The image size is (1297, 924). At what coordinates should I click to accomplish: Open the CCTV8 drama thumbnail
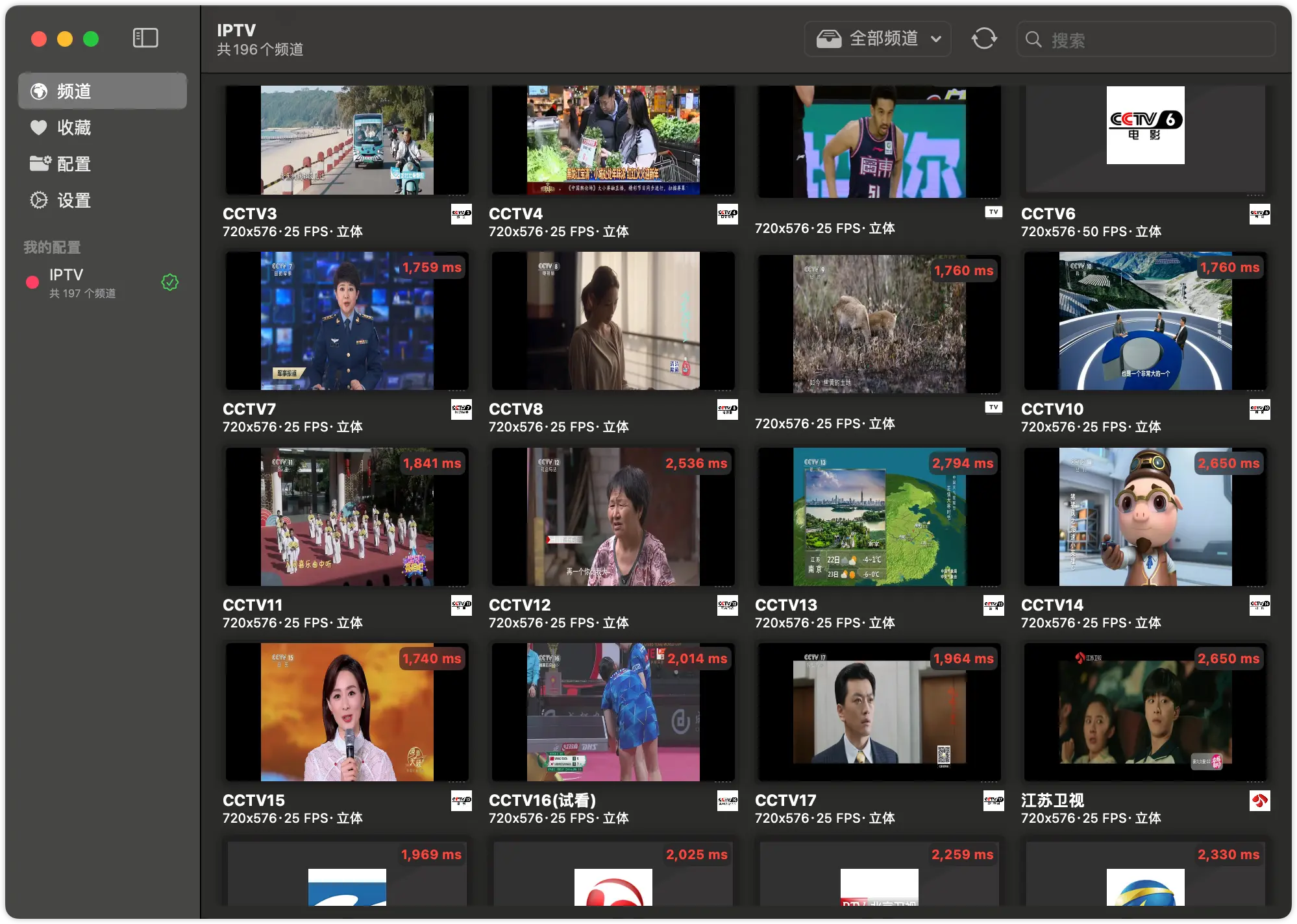613,321
